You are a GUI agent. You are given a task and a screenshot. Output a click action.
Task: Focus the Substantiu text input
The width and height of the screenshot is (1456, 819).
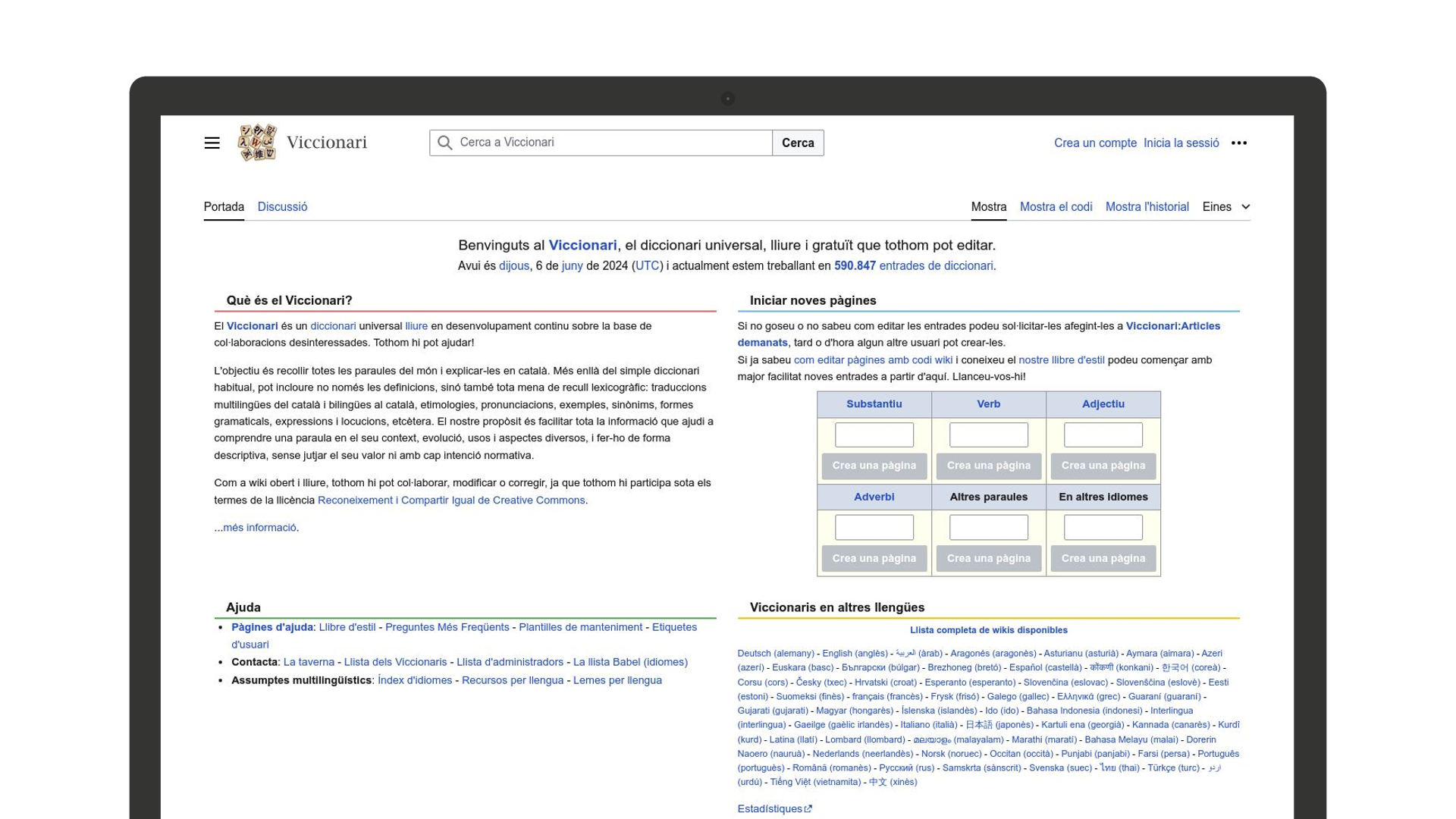click(x=874, y=435)
